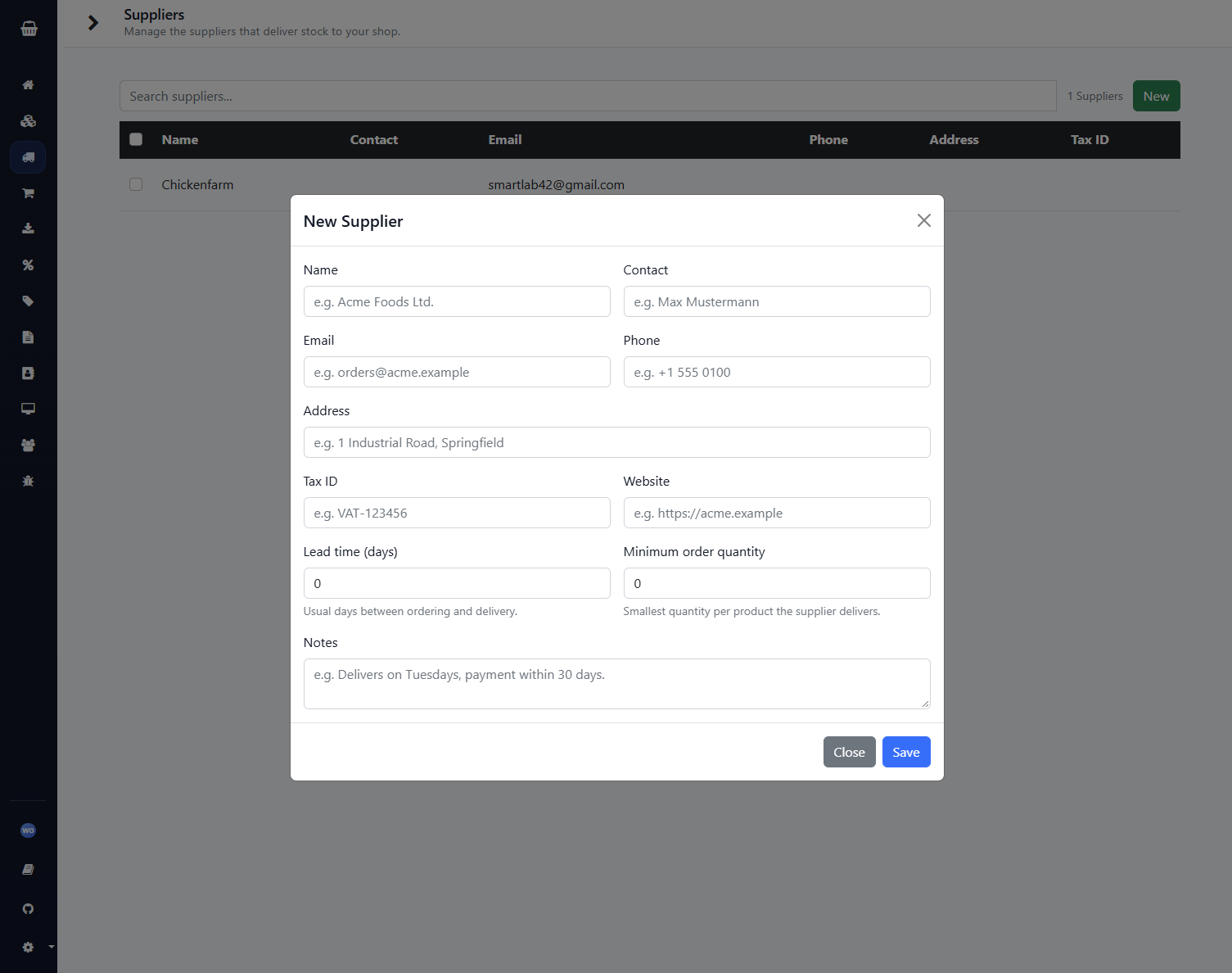
Task: Close the New Supplier dialog with X
Action: 924,220
